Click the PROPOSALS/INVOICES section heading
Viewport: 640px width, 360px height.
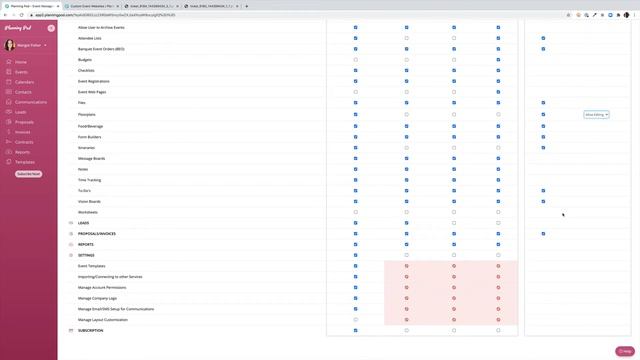pyautogui.click(x=97, y=234)
